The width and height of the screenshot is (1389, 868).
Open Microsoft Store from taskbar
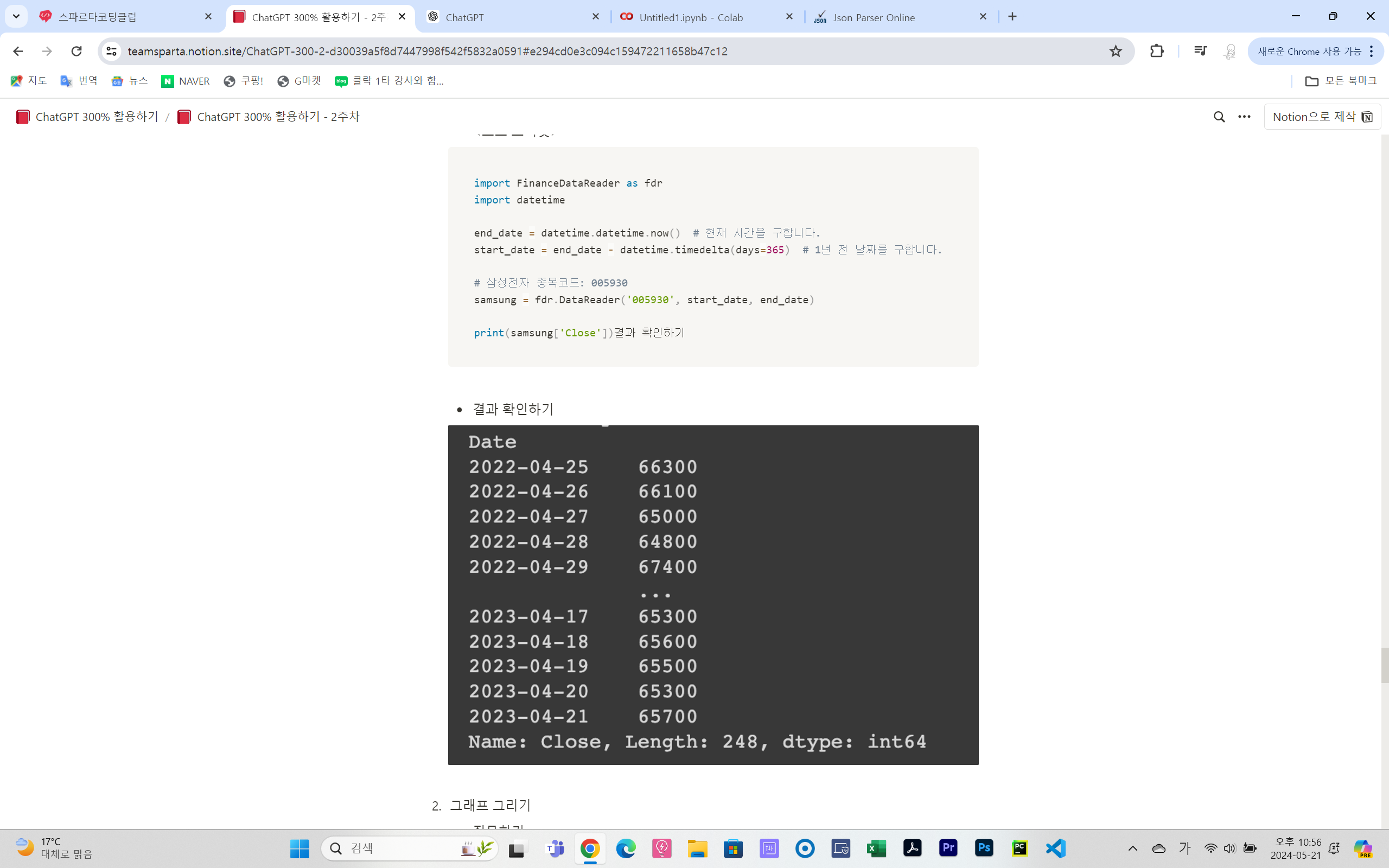(733, 848)
